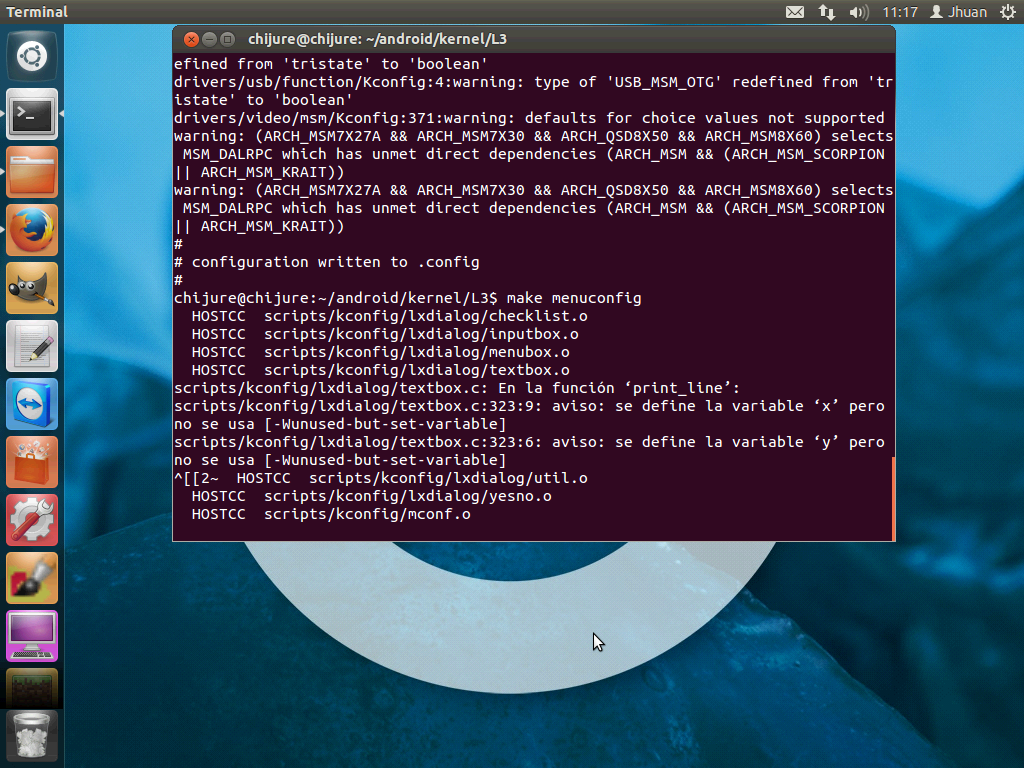Launch the Terminal icon in the dock
1024x768 pixels.
(31, 114)
